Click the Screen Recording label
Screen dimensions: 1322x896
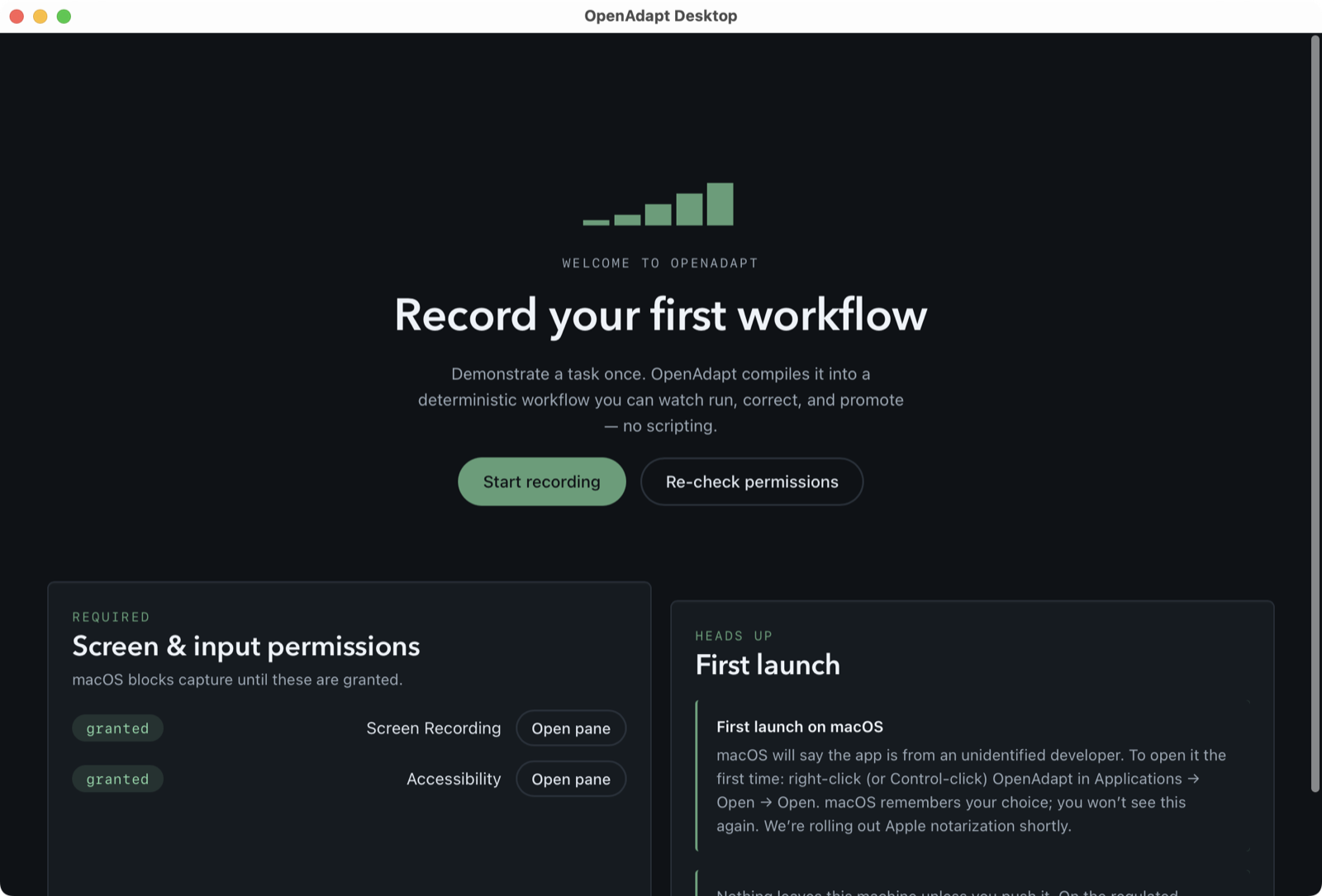click(x=434, y=728)
